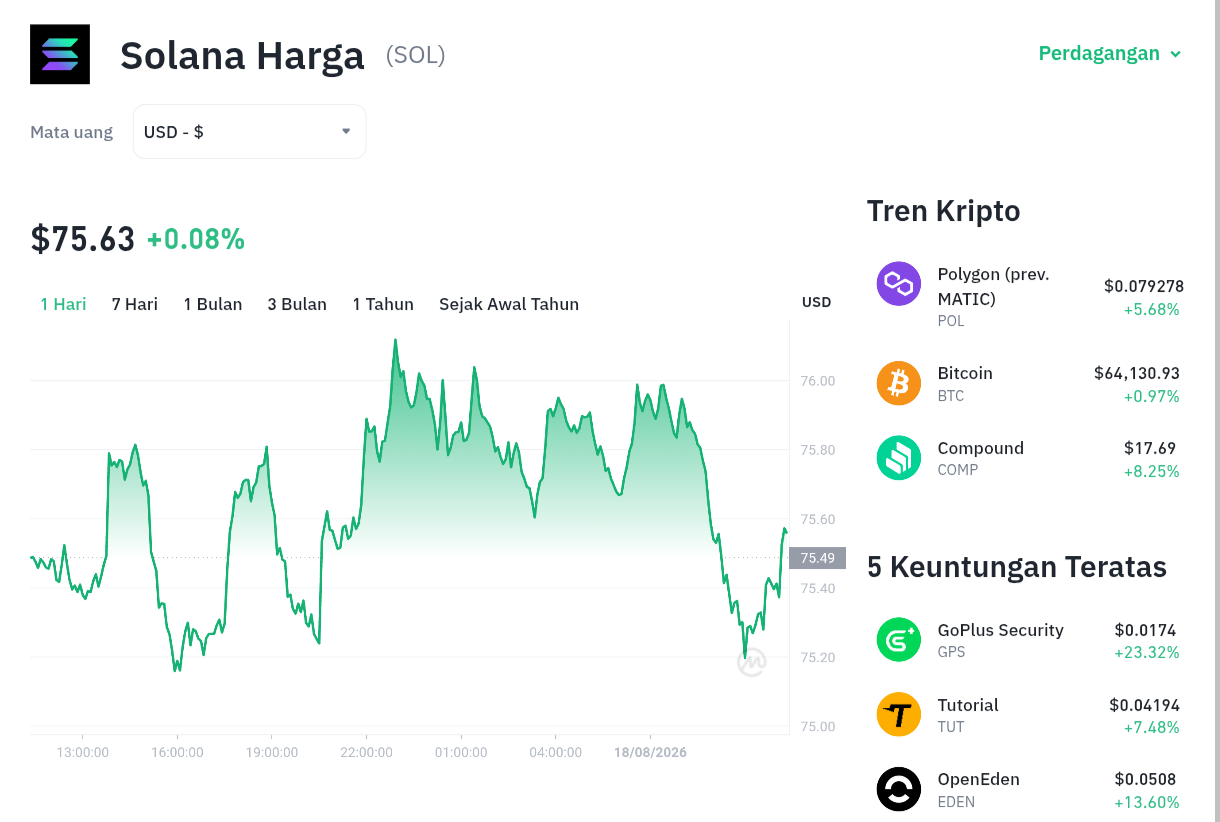Click the CoinMarketCap watermark on chart
Viewport: 1220px width, 822px height.
(x=752, y=662)
